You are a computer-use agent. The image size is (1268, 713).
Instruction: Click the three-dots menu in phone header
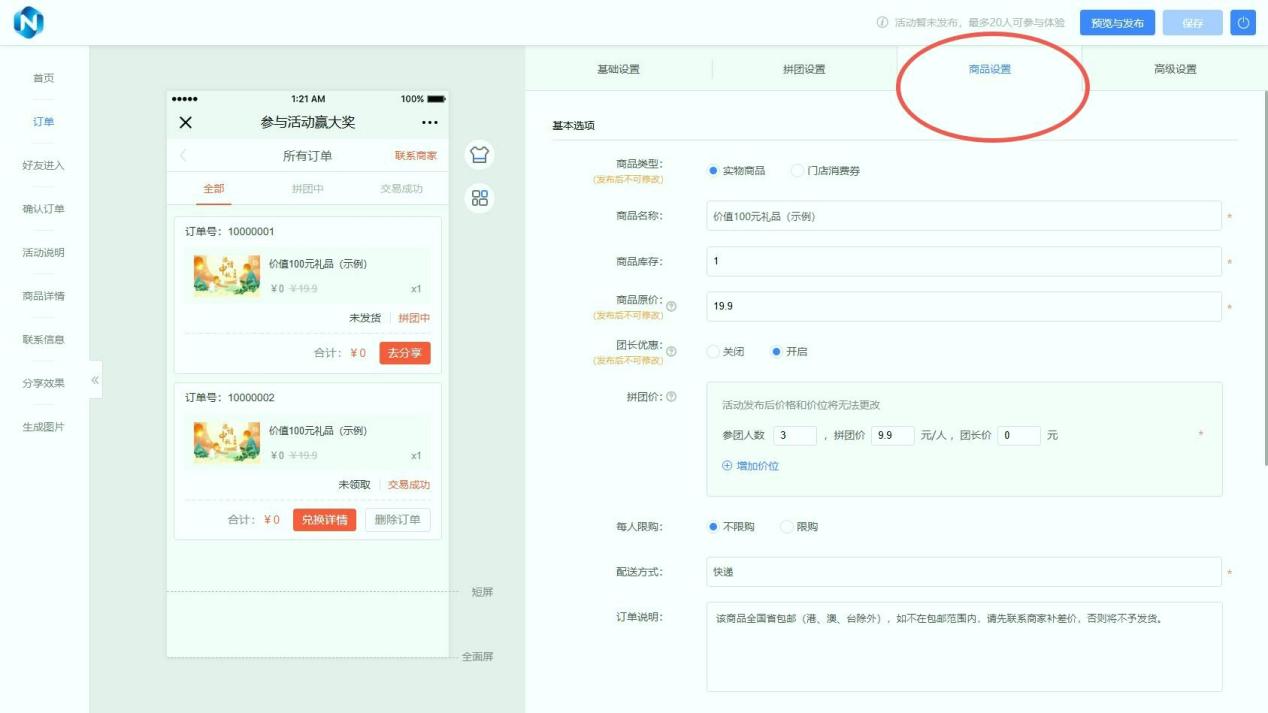(430, 122)
